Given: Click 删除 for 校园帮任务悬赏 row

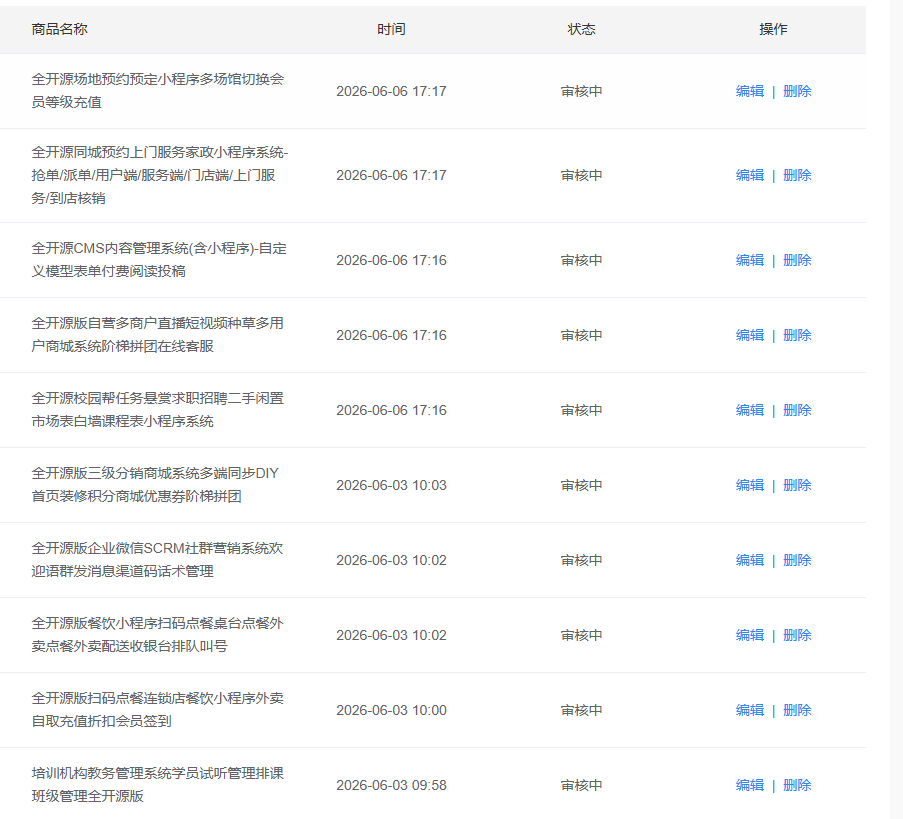Looking at the screenshot, I should click(x=797, y=410).
